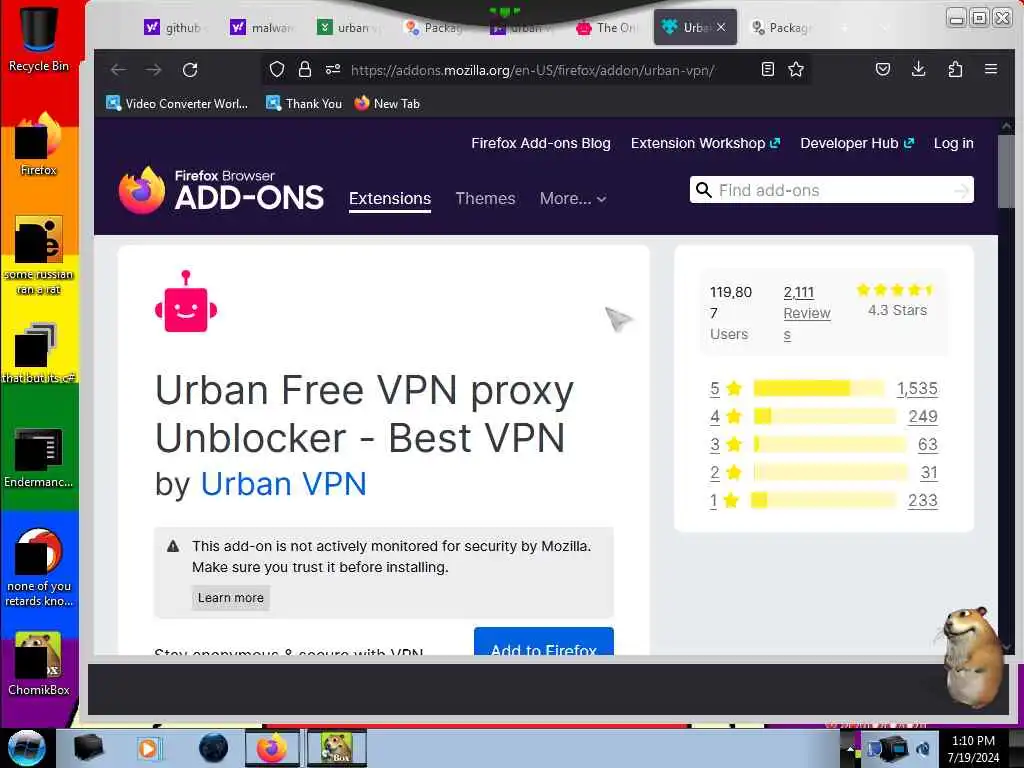Click the 1,535 five-star count
Viewport: 1024px width, 768px height.
(x=917, y=389)
